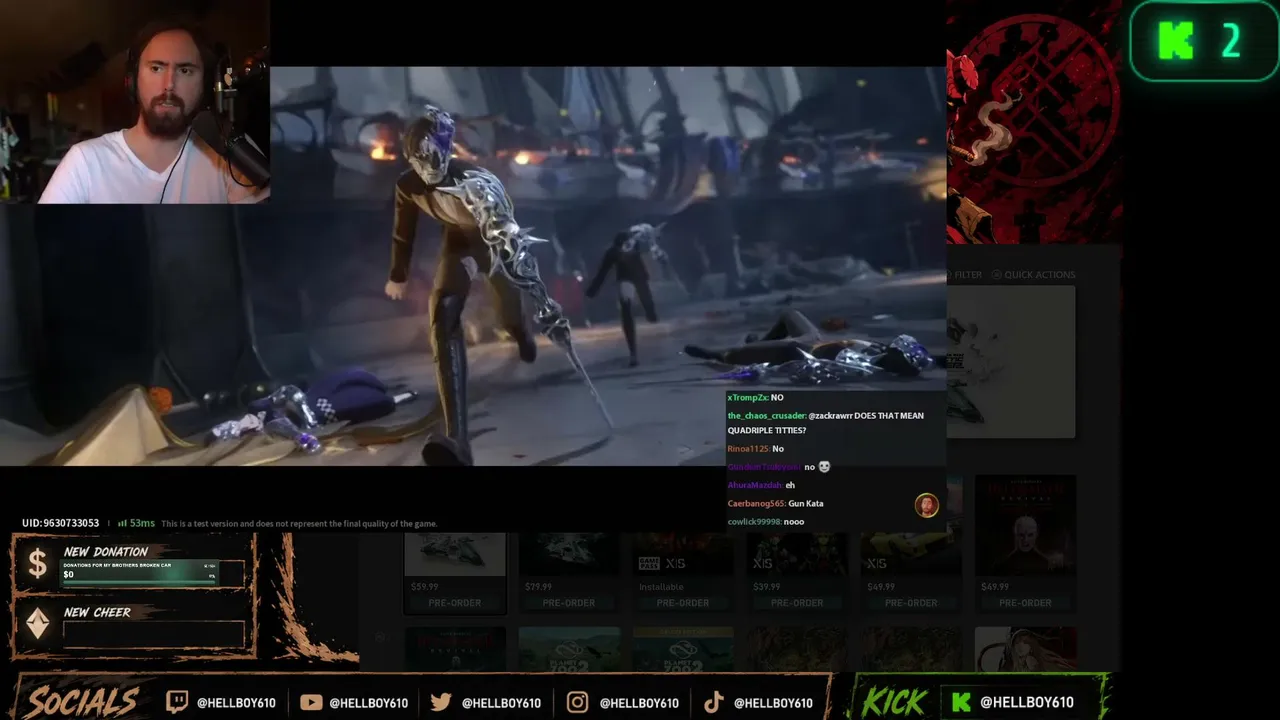
Task: Click the @zackrawrr mention in chat
Action: [830, 416]
